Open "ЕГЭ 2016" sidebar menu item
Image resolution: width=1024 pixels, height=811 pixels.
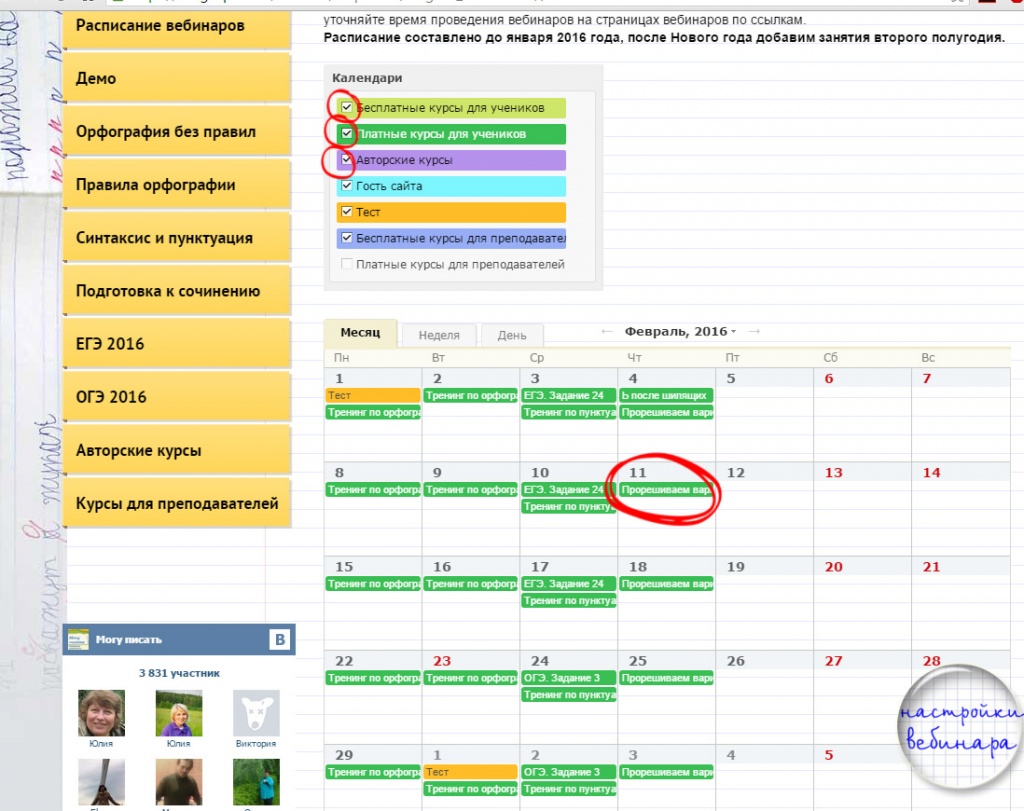[177, 344]
